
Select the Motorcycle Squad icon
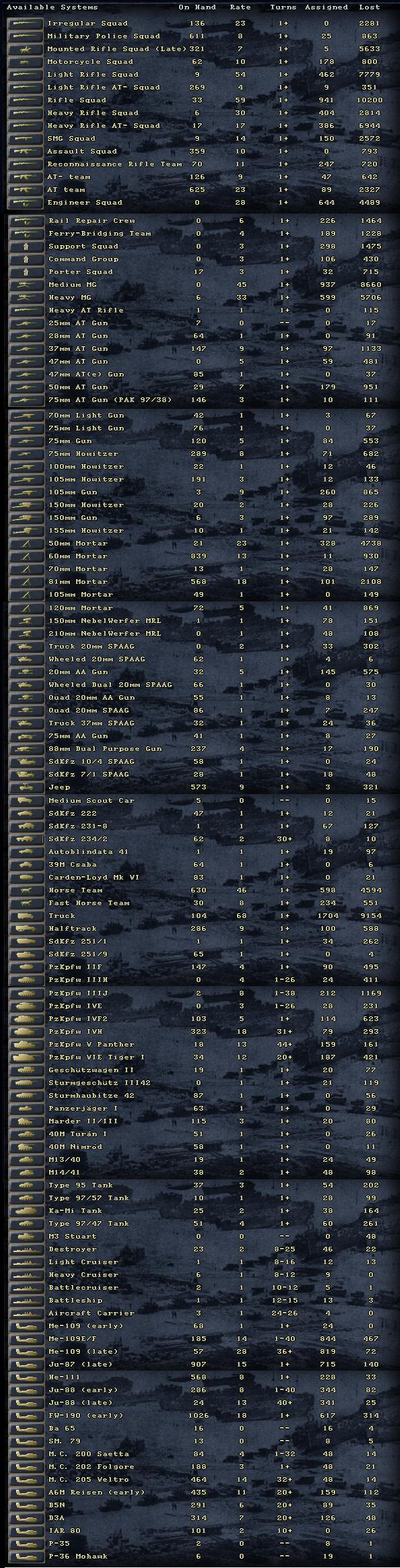point(27,62)
